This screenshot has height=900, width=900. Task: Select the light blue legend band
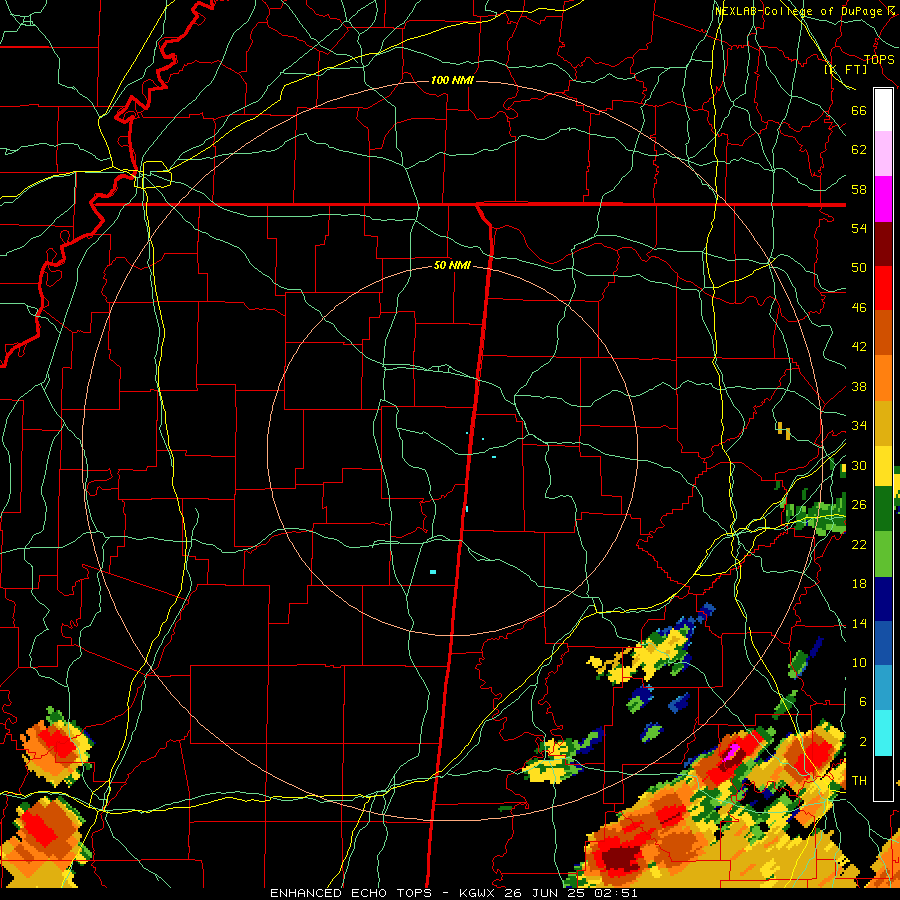point(883,688)
